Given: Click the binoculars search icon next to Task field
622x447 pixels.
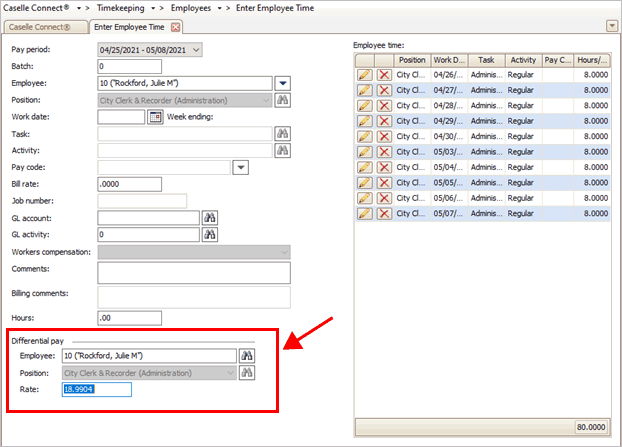Looking at the screenshot, I should tap(283, 134).
